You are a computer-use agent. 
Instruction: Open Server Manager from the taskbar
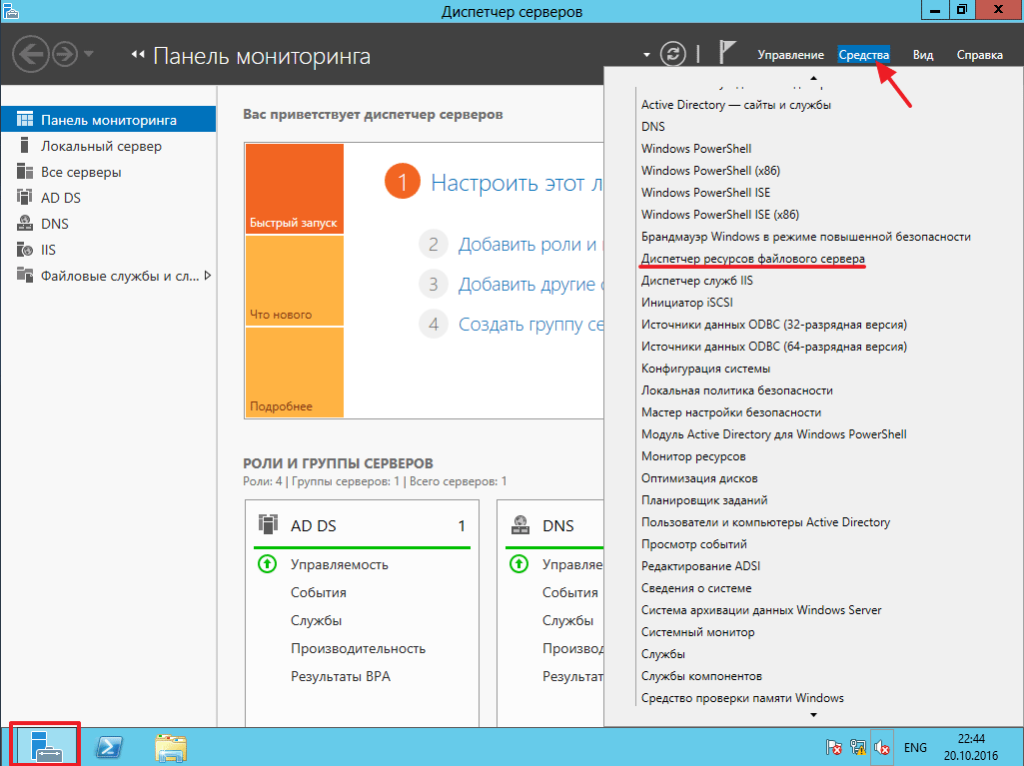tap(44, 746)
